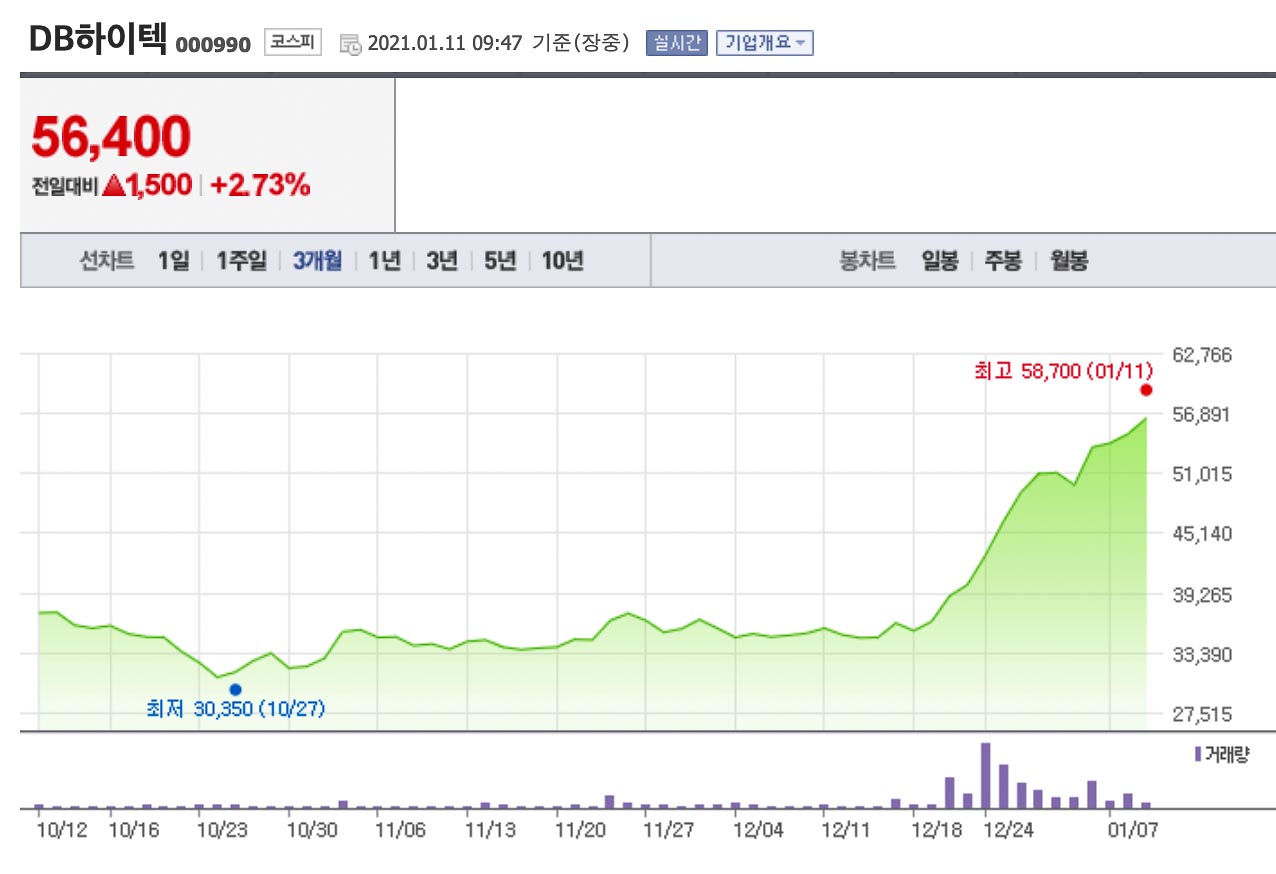Open the 기업개요 dropdown

coord(765,43)
